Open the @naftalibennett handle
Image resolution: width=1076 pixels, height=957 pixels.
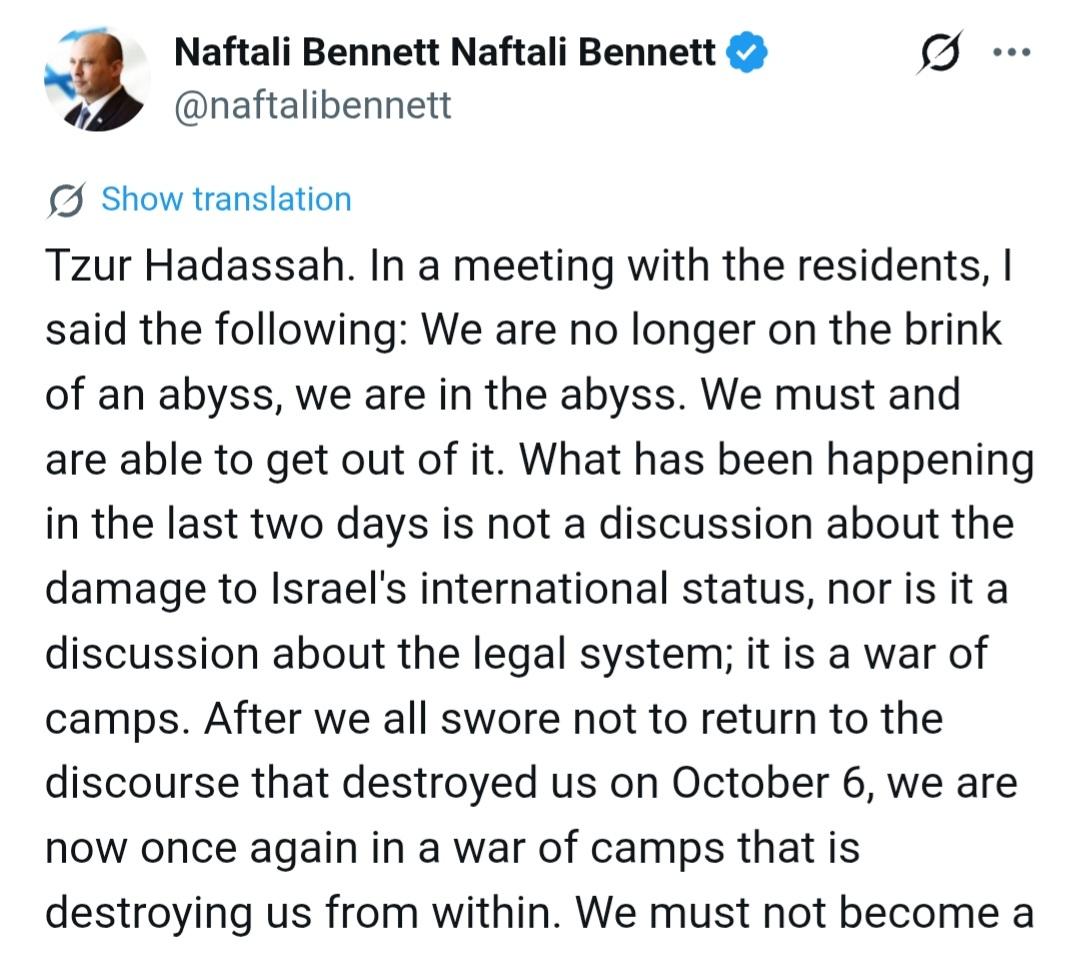tap(313, 105)
